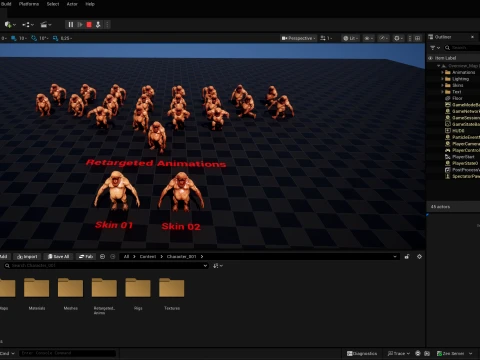Collapse the Overview_Map root in Outliner
Image resolution: width=480 pixels, height=360 pixels.
click(439, 66)
